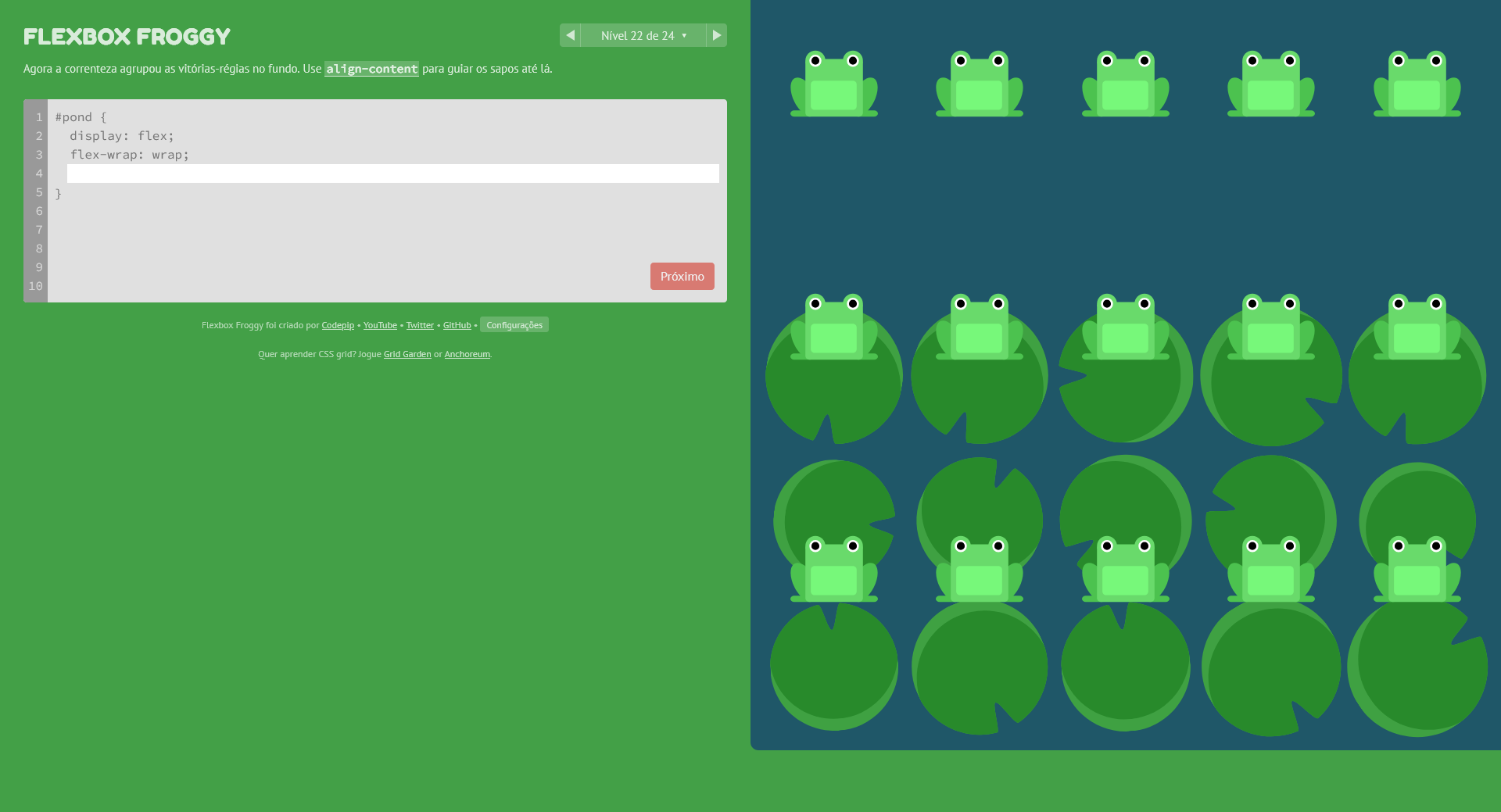Click the first frog in the bottom row
Screen dimensions: 1501x812
(x=834, y=569)
